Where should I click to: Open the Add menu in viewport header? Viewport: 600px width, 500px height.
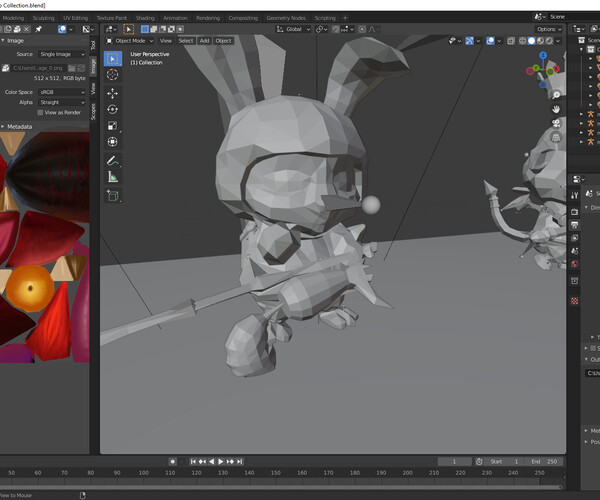coord(204,41)
